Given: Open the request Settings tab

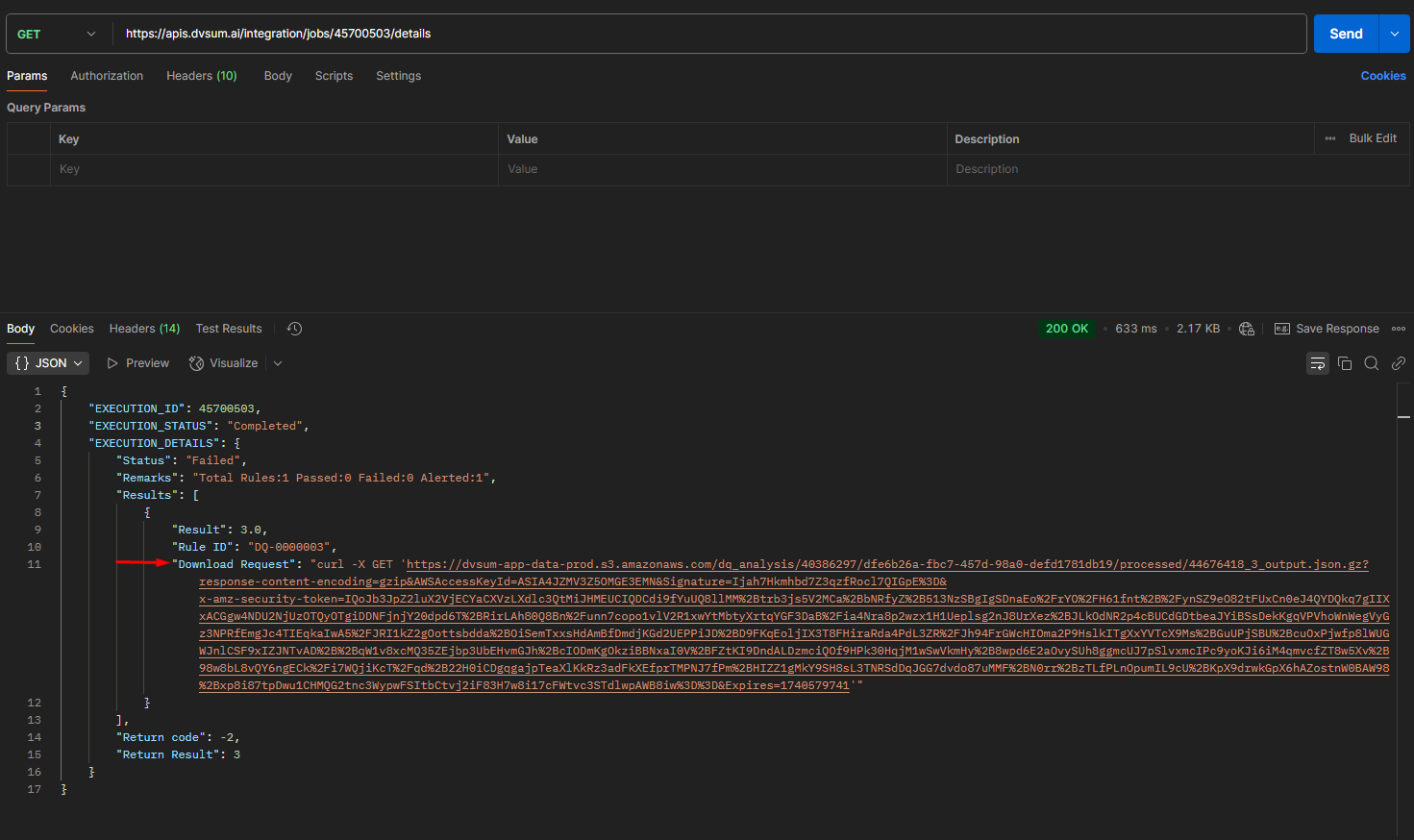Looking at the screenshot, I should (x=399, y=76).
